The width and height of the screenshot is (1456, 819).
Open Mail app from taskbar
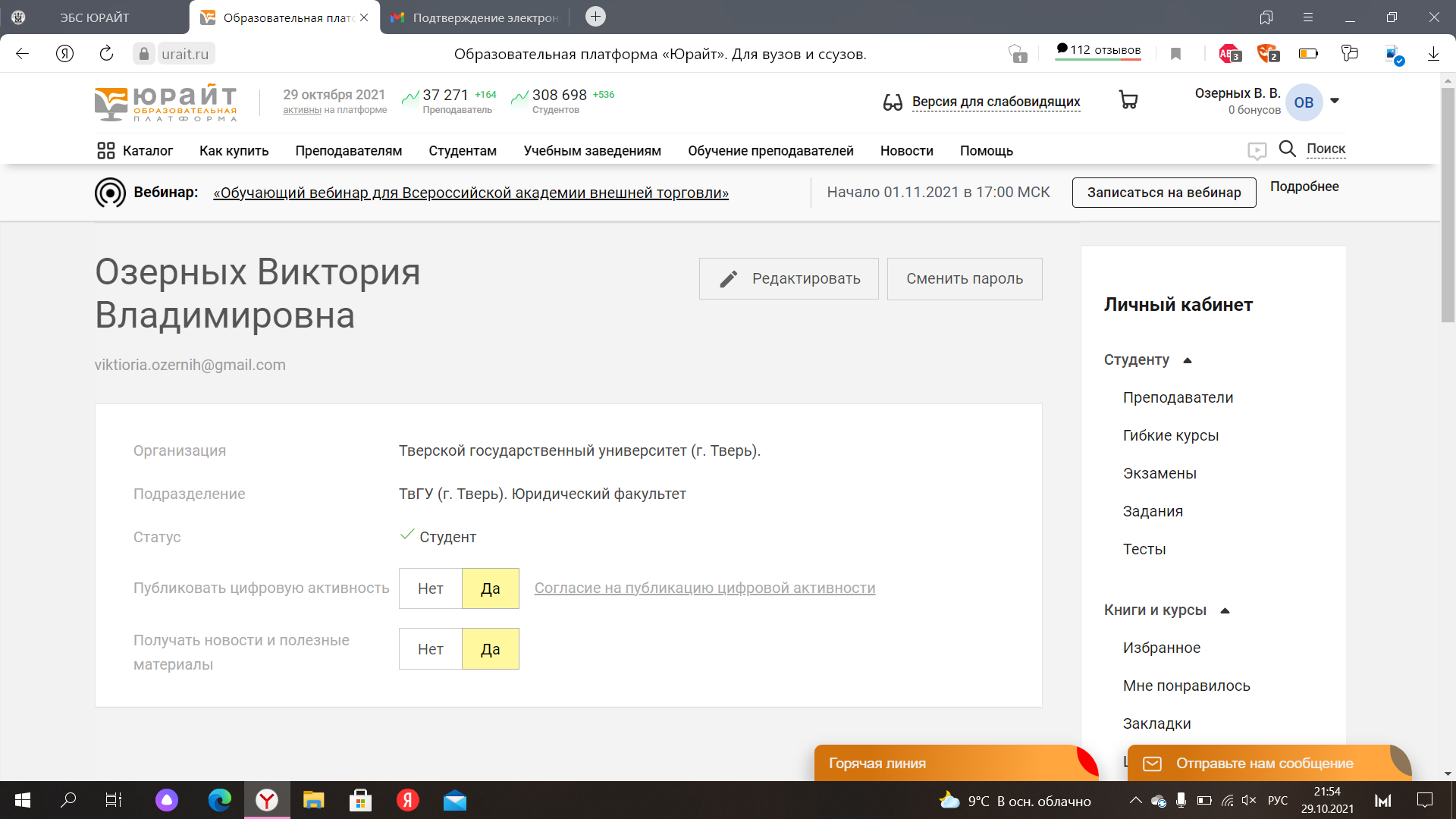point(455,800)
